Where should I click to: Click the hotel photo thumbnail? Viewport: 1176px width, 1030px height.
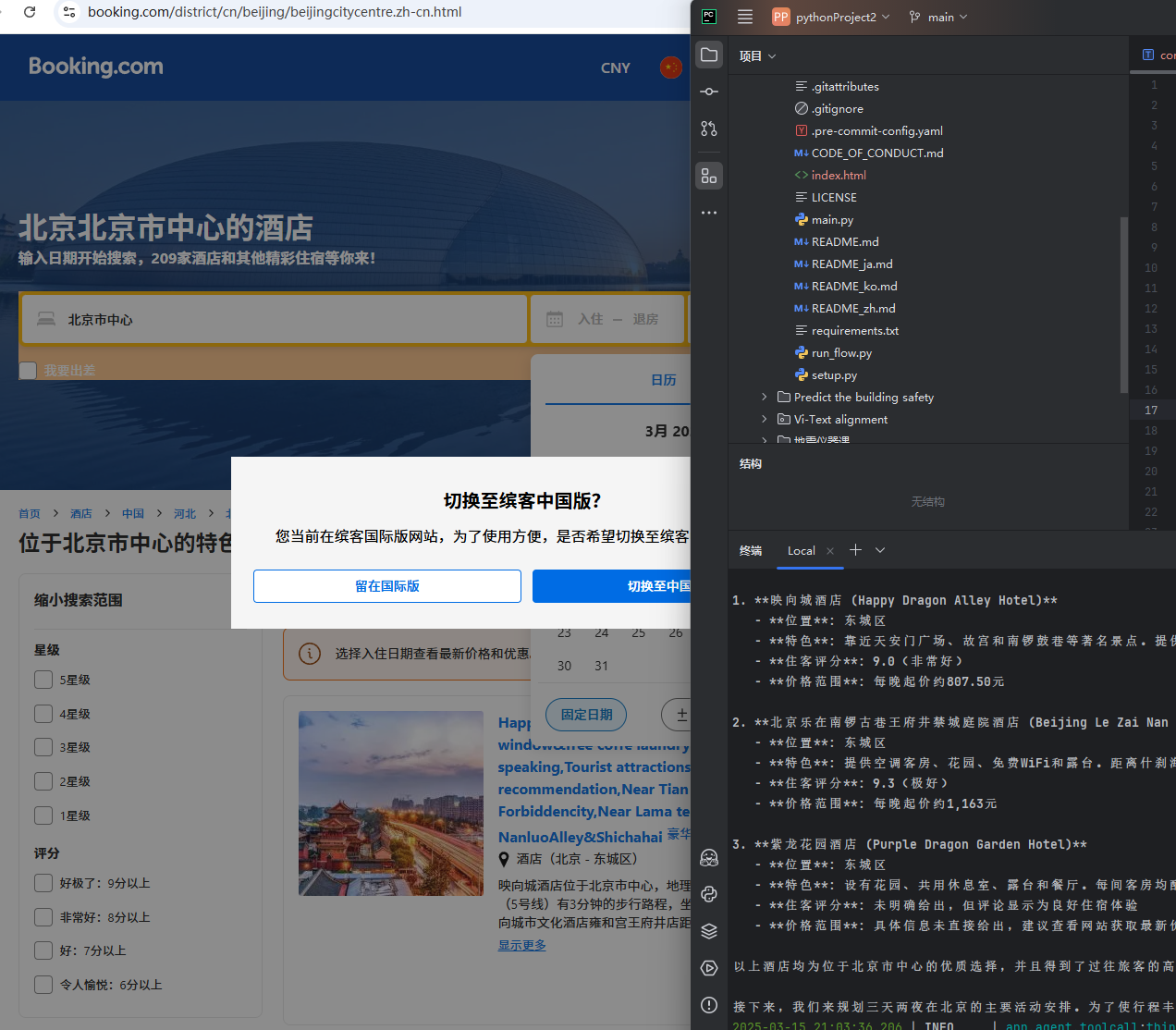pos(391,803)
